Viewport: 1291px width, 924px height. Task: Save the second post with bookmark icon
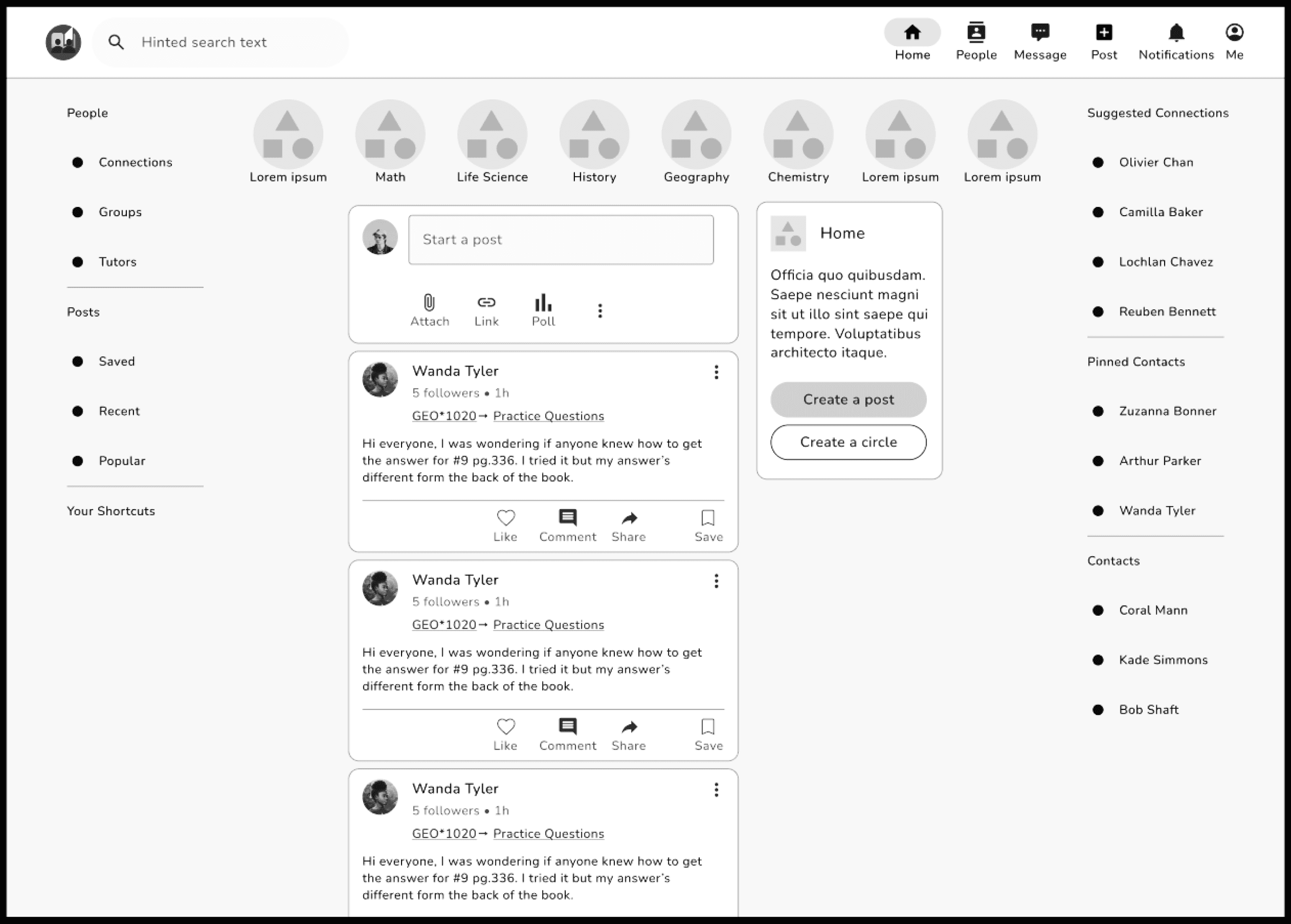[x=708, y=727]
